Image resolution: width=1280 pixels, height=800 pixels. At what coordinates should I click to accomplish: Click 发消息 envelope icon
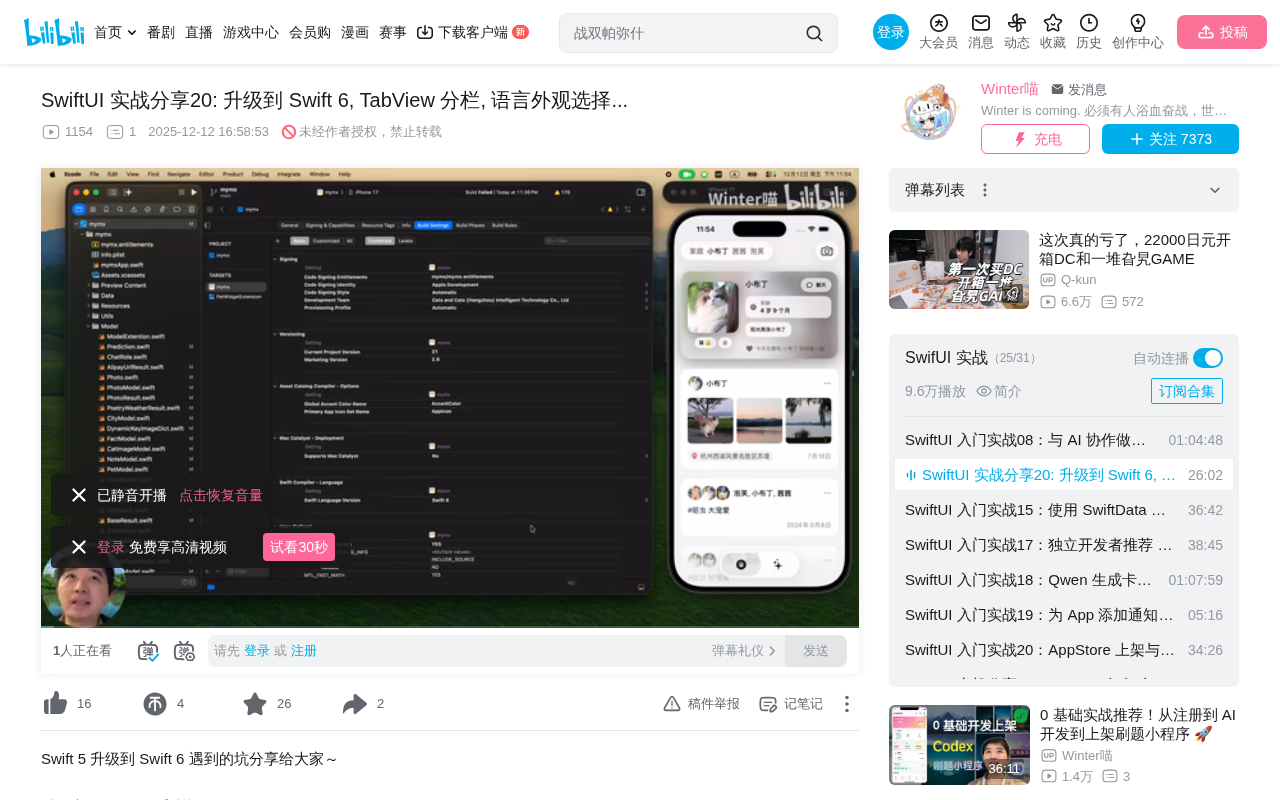pos(1058,90)
